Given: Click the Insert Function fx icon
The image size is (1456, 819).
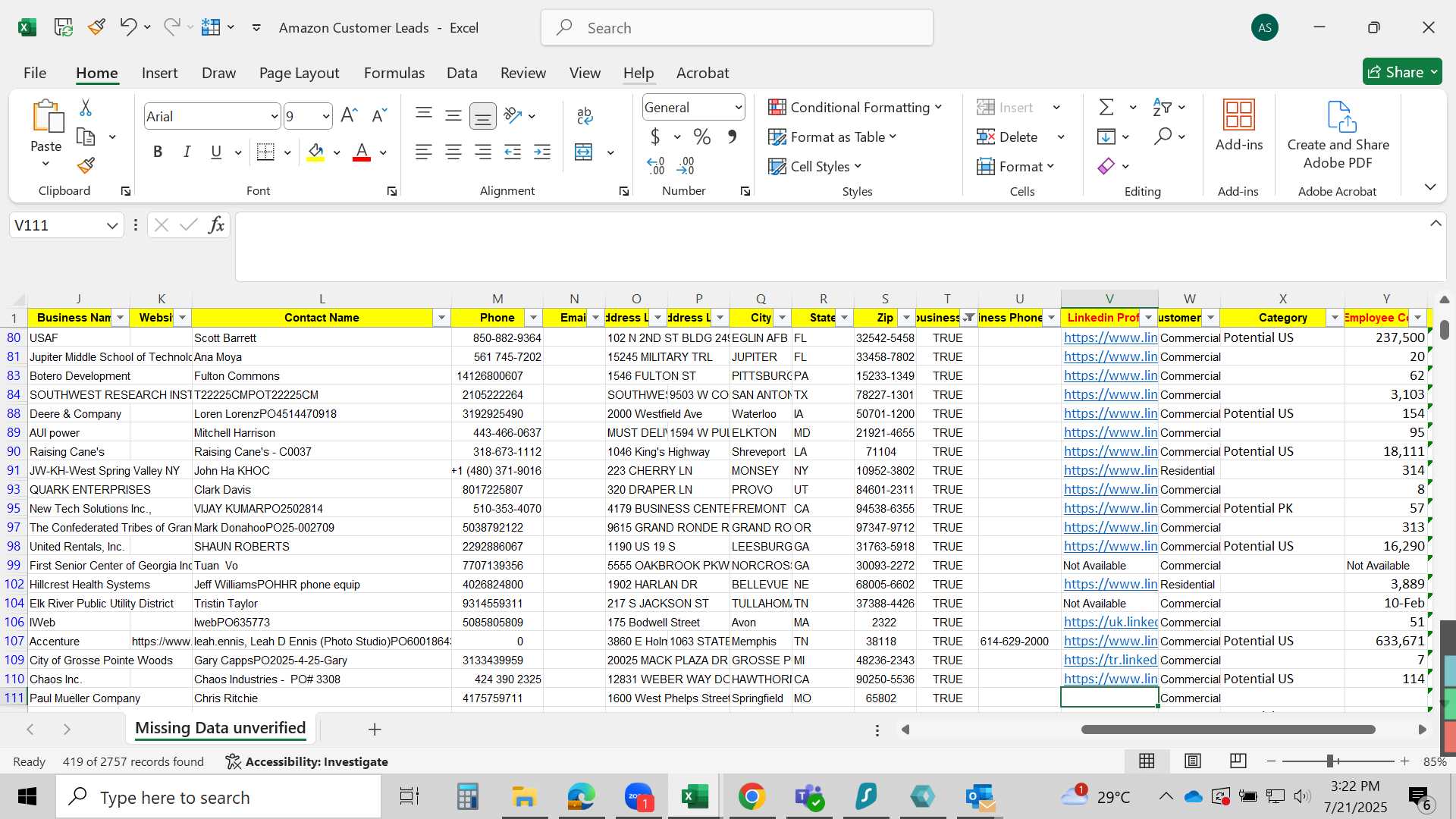Looking at the screenshot, I should (x=216, y=224).
